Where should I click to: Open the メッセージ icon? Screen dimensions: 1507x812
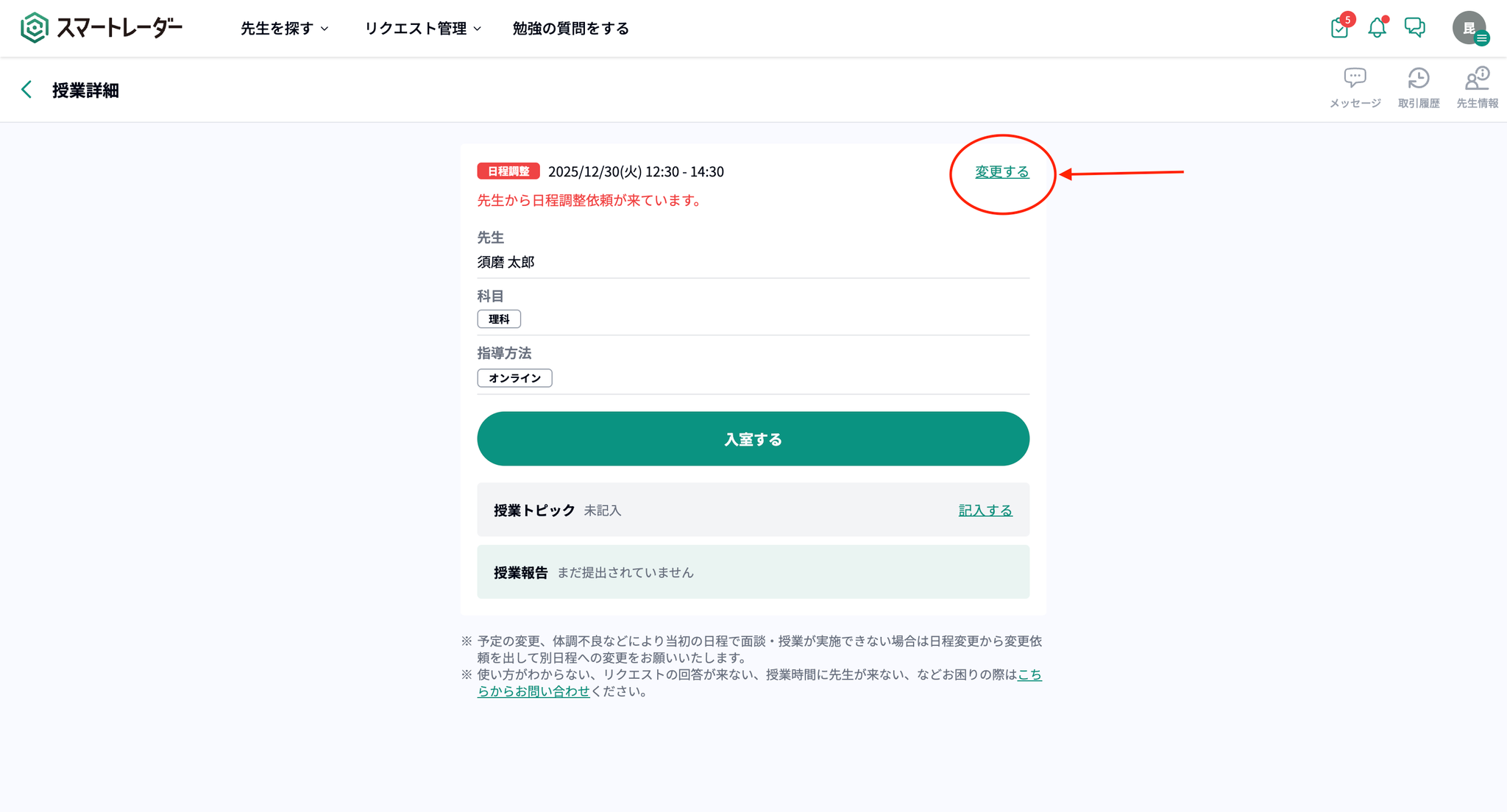(x=1355, y=78)
